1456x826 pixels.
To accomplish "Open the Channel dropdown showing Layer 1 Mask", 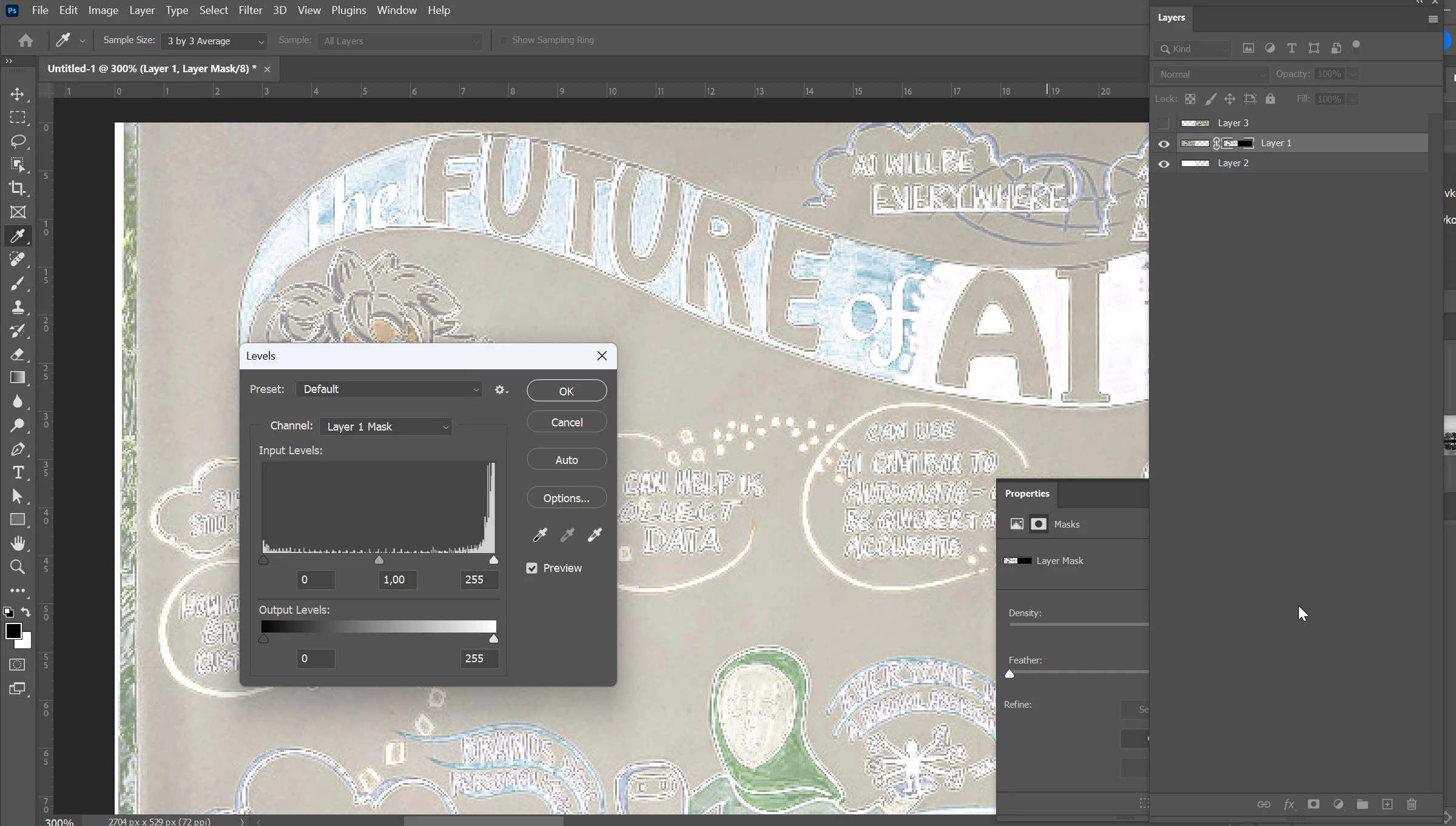I will [x=386, y=427].
